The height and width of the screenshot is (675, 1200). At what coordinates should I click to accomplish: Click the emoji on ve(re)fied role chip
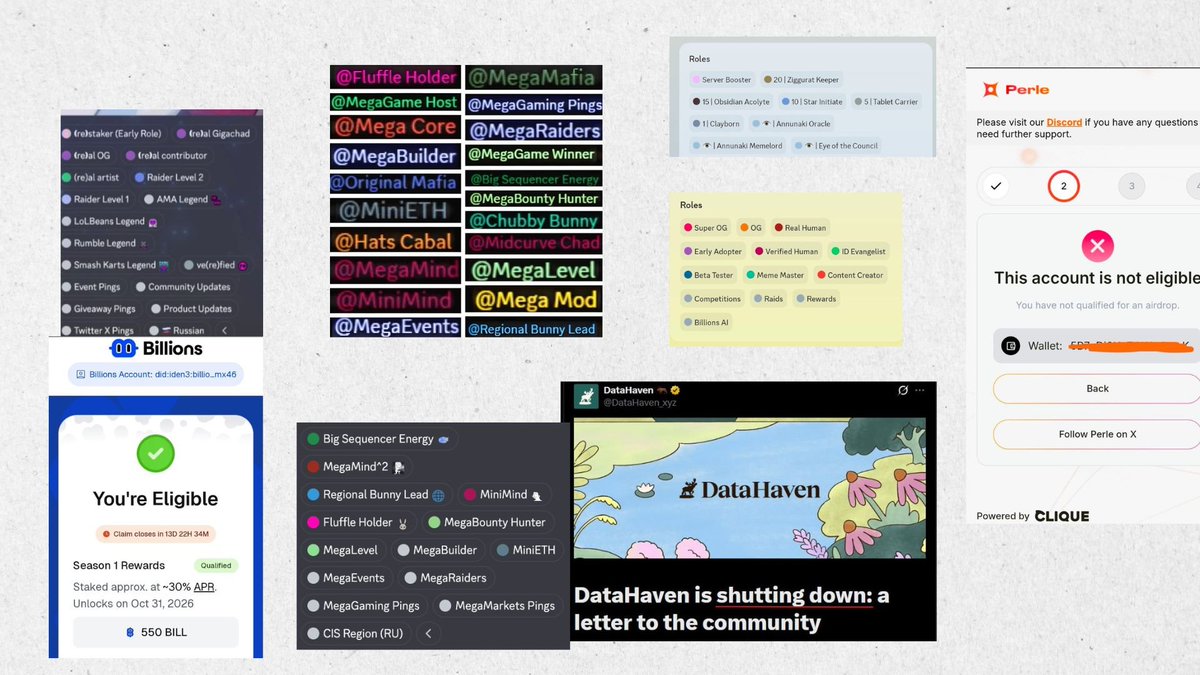[x=244, y=265]
